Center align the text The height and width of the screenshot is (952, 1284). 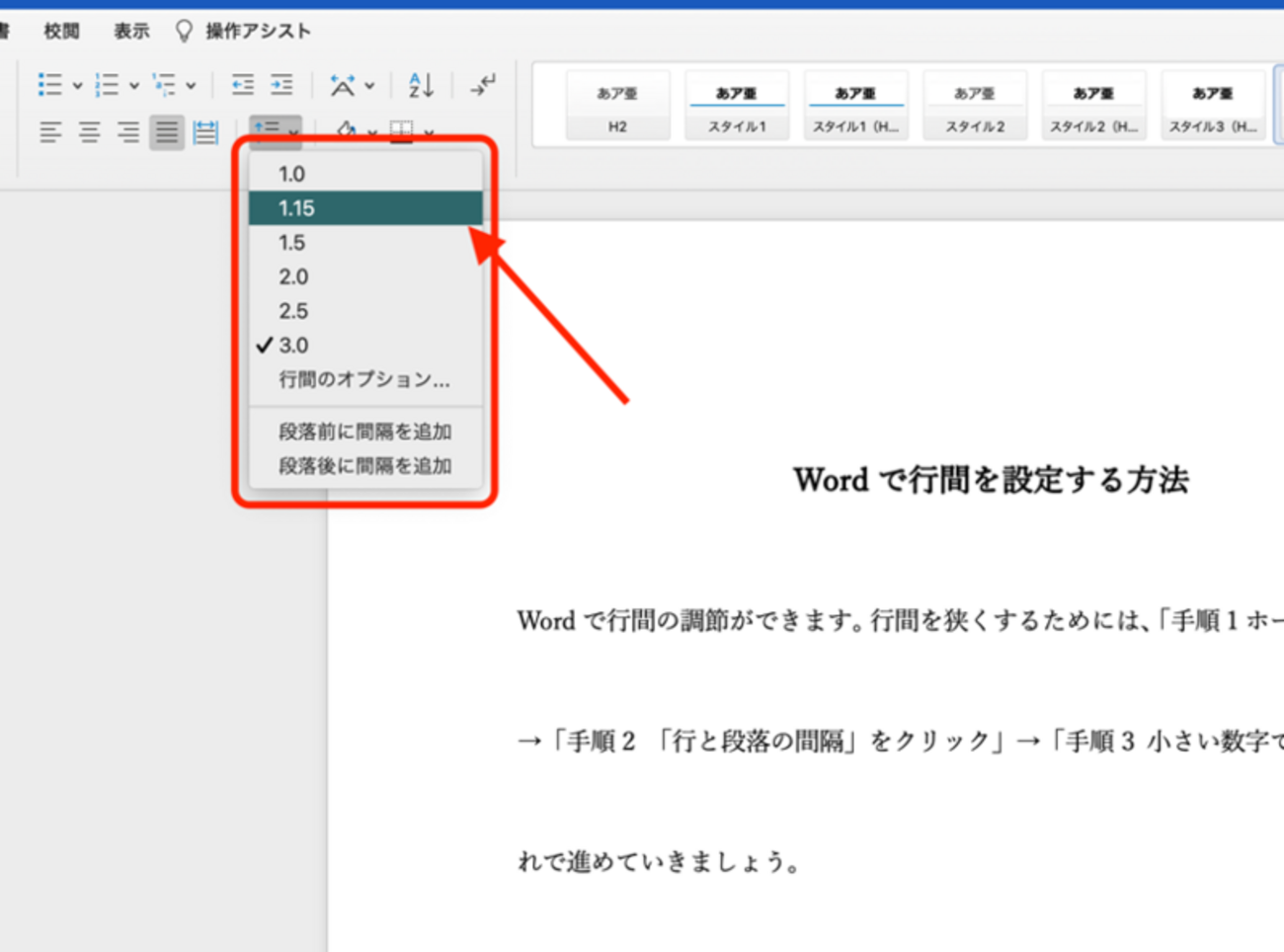[x=89, y=132]
